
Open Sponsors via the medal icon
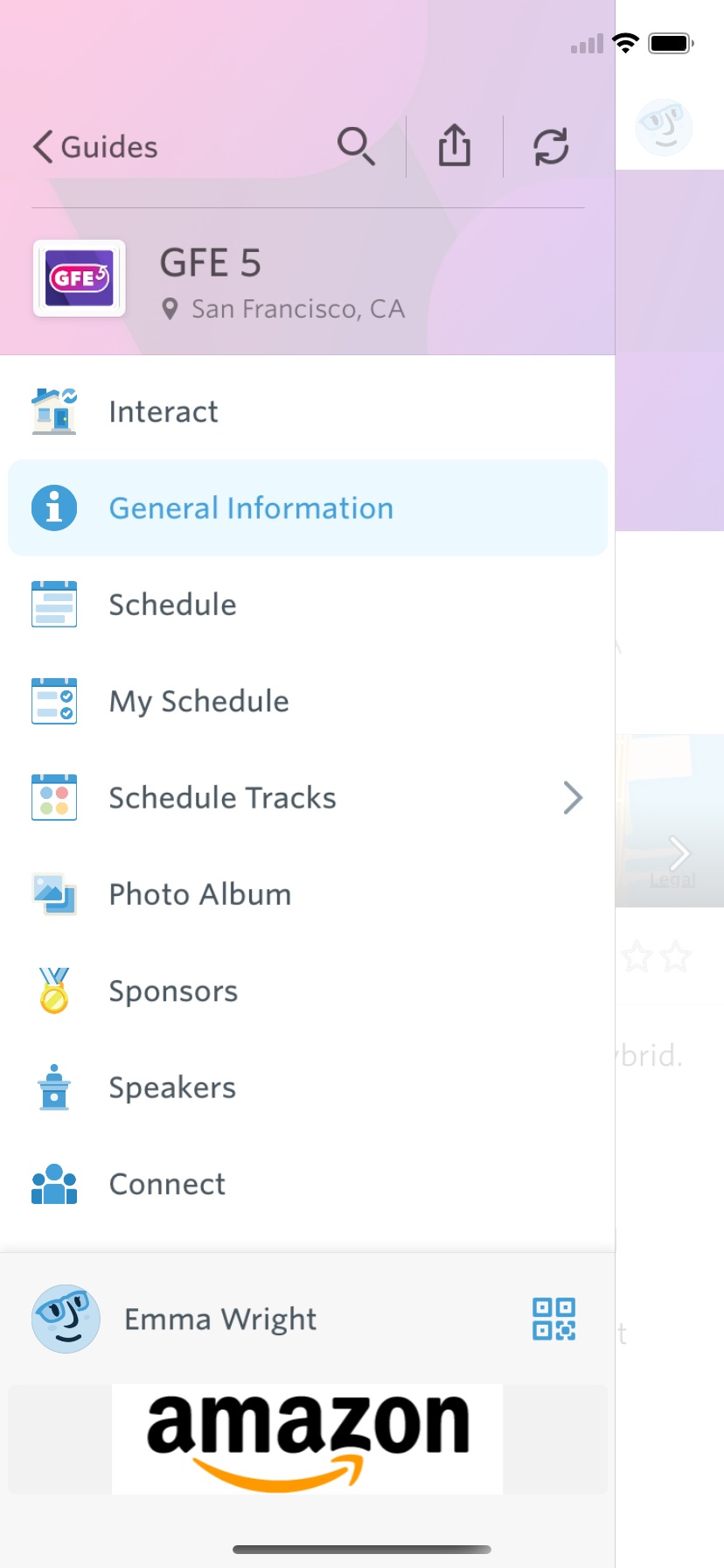53,990
